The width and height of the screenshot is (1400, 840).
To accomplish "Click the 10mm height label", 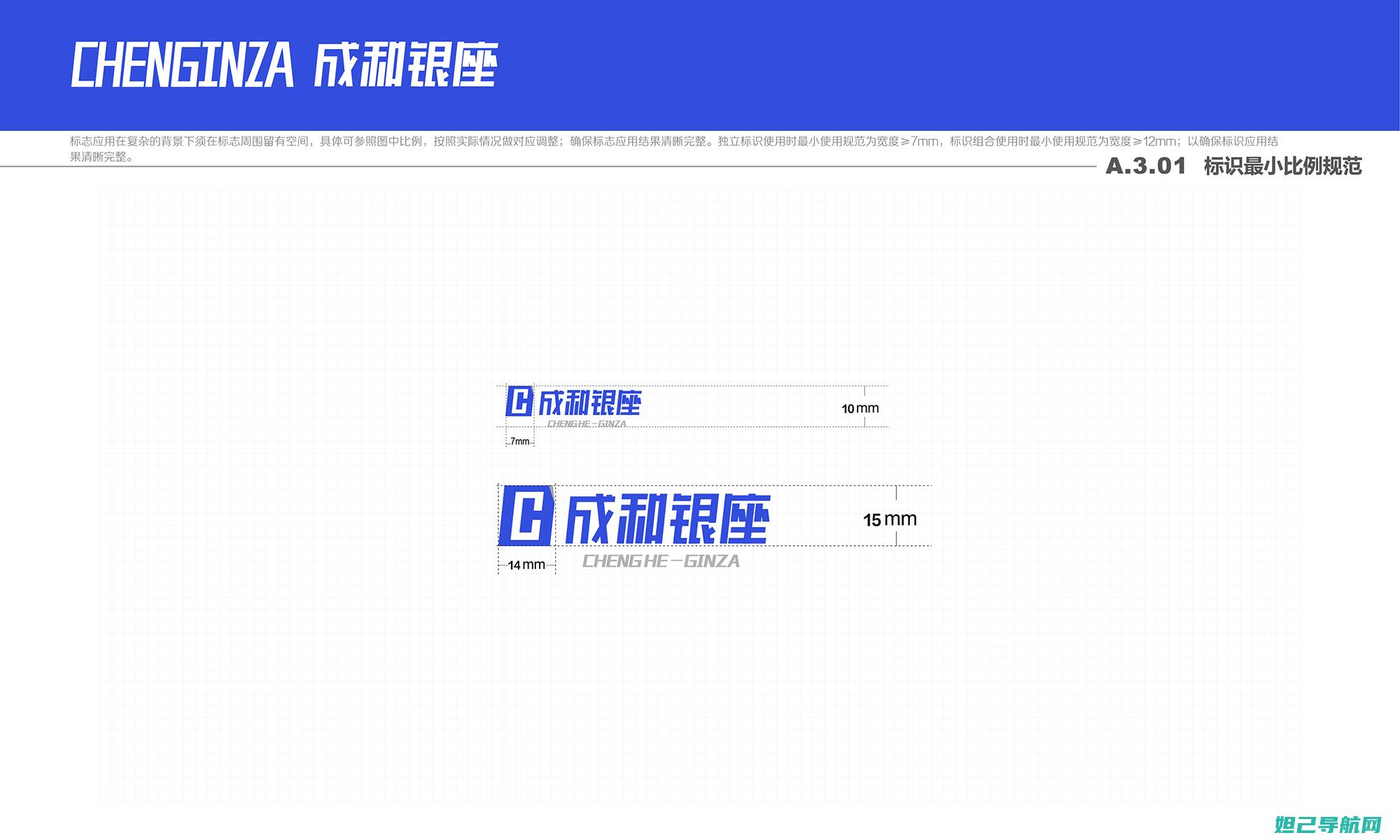I will point(860,409).
